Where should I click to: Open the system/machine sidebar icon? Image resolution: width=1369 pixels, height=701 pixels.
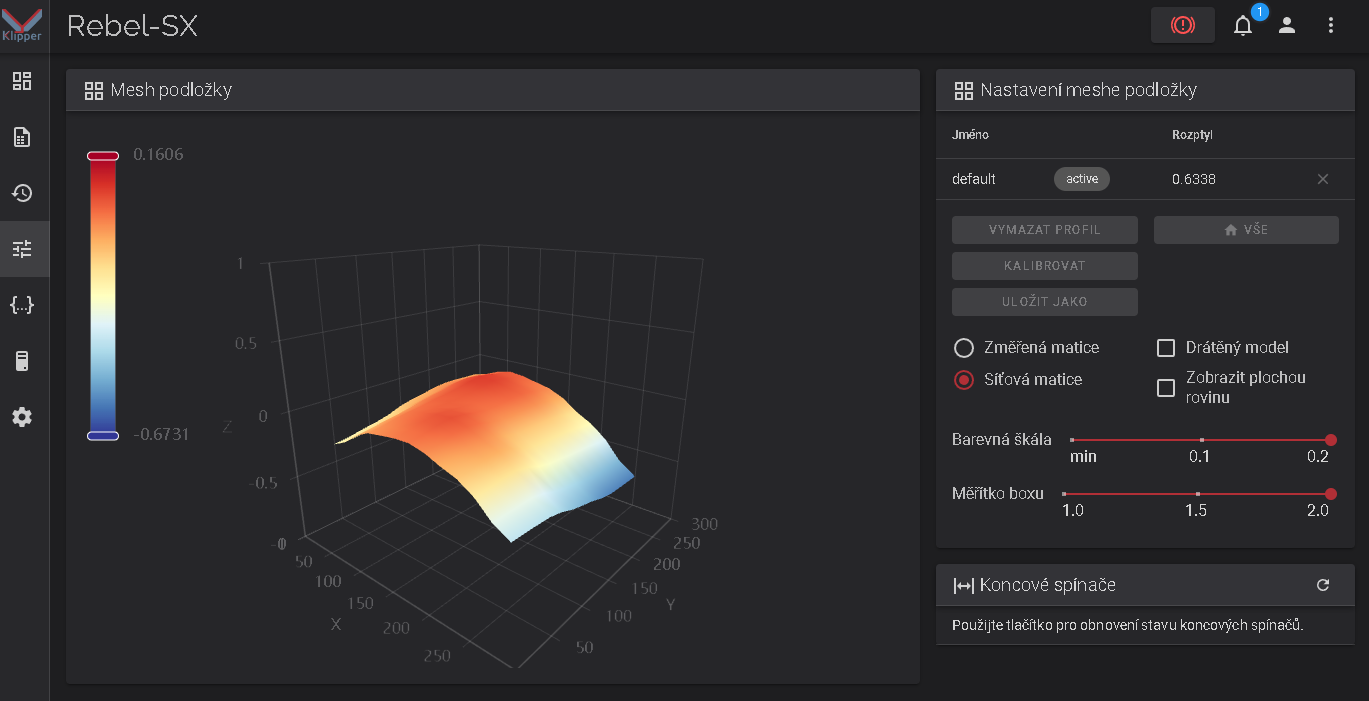coord(22,361)
